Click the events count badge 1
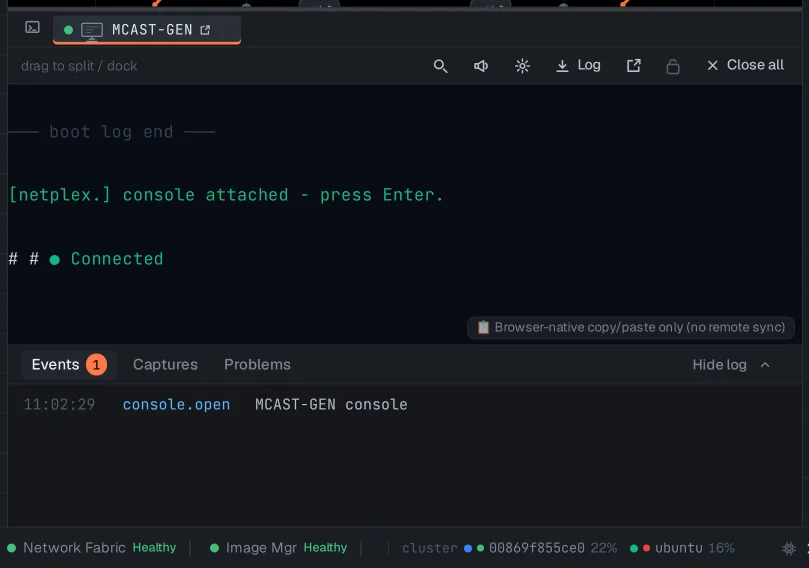This screenshot has width=809, height=568. coord(96,365)
